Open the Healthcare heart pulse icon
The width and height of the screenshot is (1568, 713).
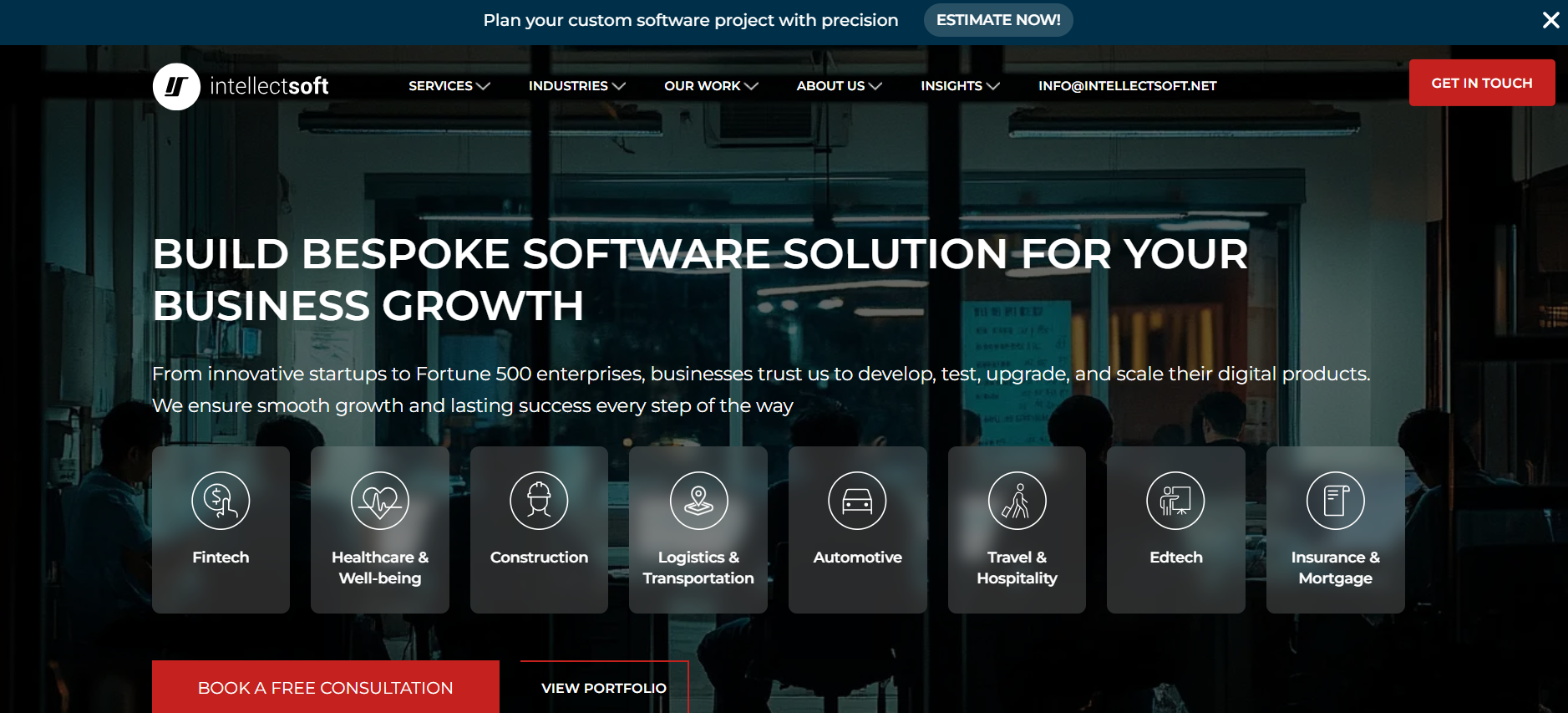(x=380, y=501)
